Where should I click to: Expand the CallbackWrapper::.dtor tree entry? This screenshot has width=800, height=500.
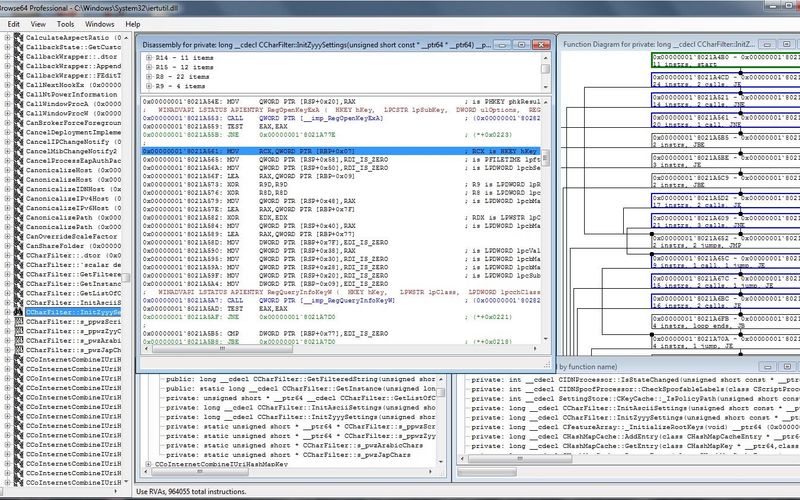(6, 58)
